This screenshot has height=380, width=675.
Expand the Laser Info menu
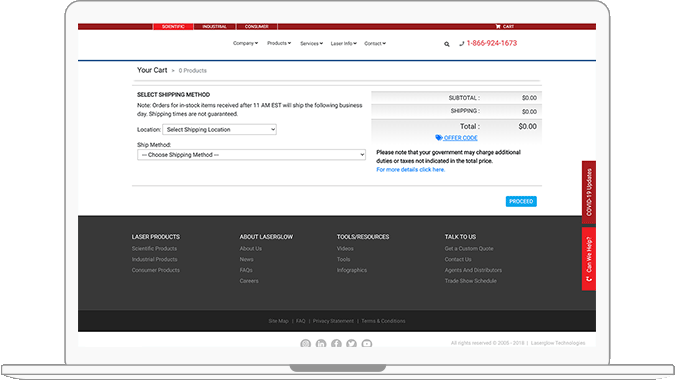tap(344, 43)
